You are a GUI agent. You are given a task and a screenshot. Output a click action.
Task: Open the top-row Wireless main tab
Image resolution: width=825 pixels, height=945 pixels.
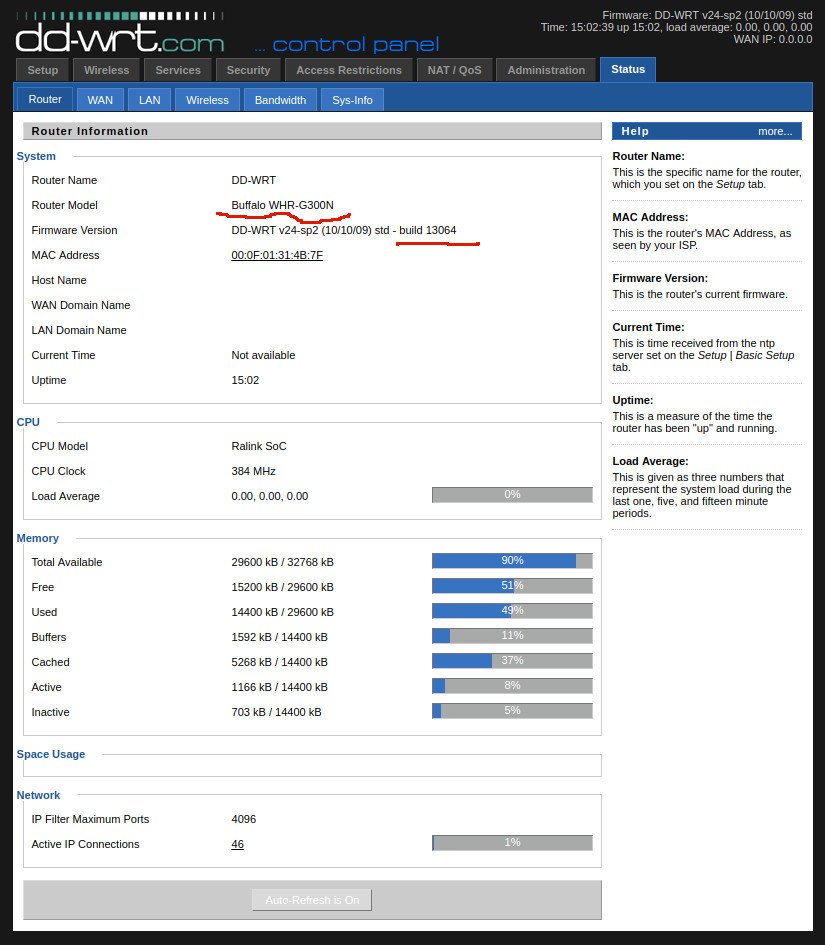(107, 70)
